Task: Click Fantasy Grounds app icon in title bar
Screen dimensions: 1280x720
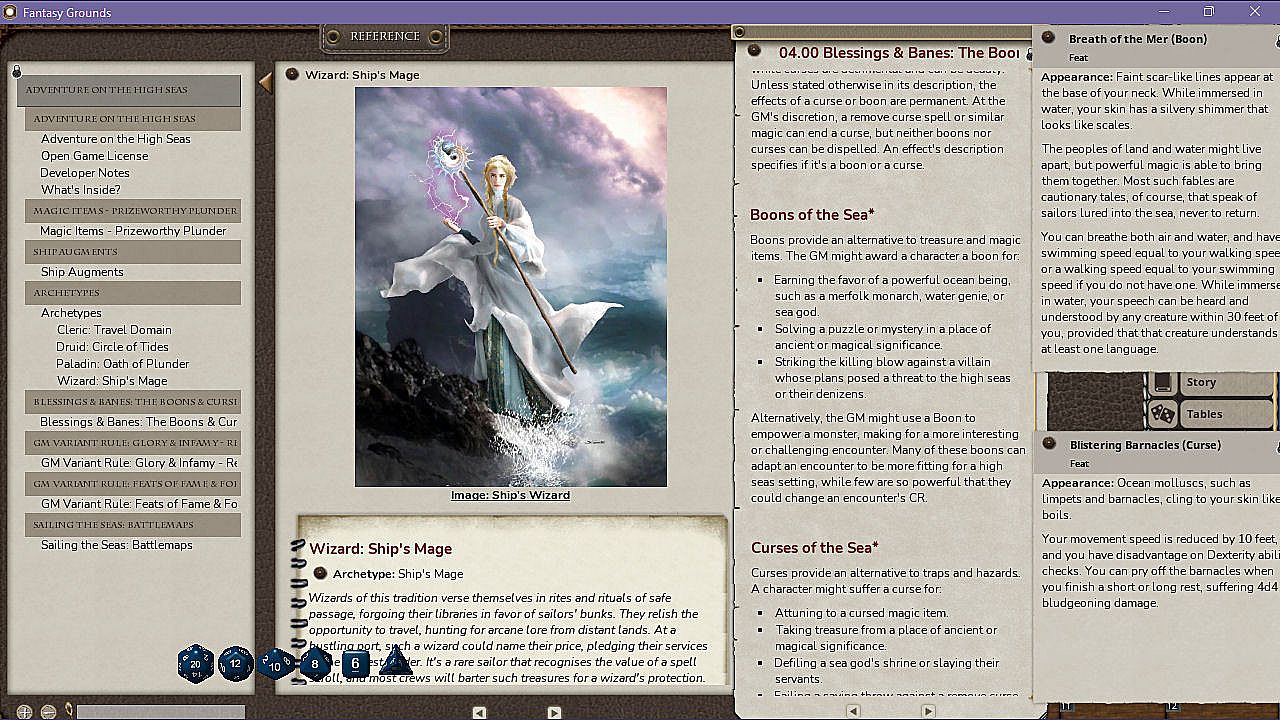Action: (x=10, y=12)
